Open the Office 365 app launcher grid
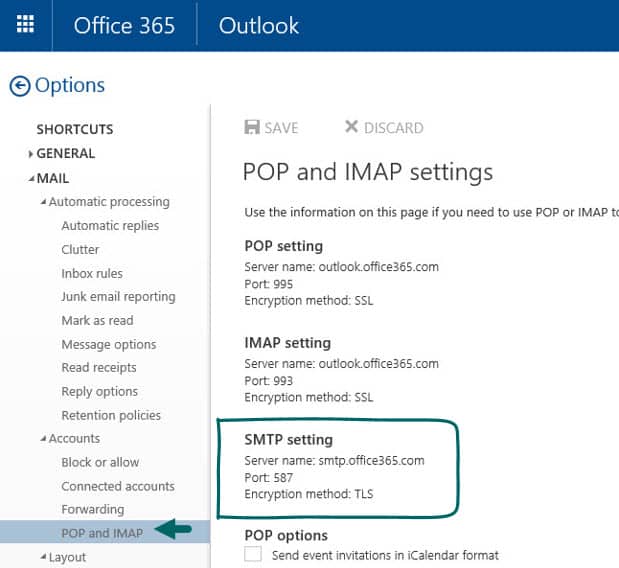 (x=25, y=24)
